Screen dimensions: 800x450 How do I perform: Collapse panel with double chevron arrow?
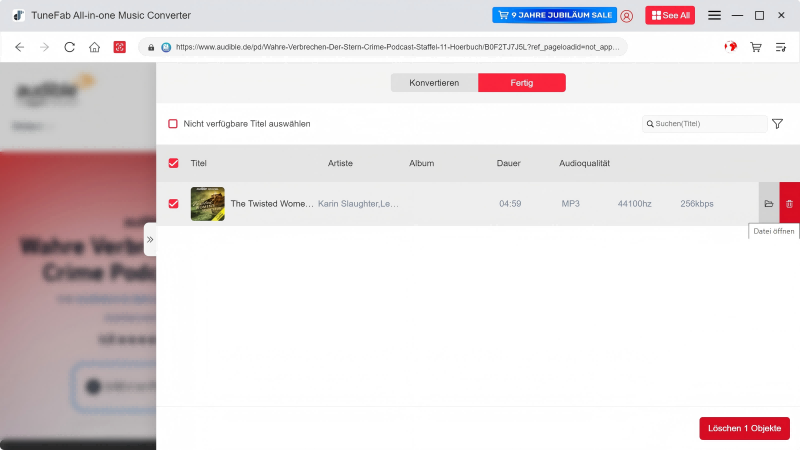coord(150,239)
